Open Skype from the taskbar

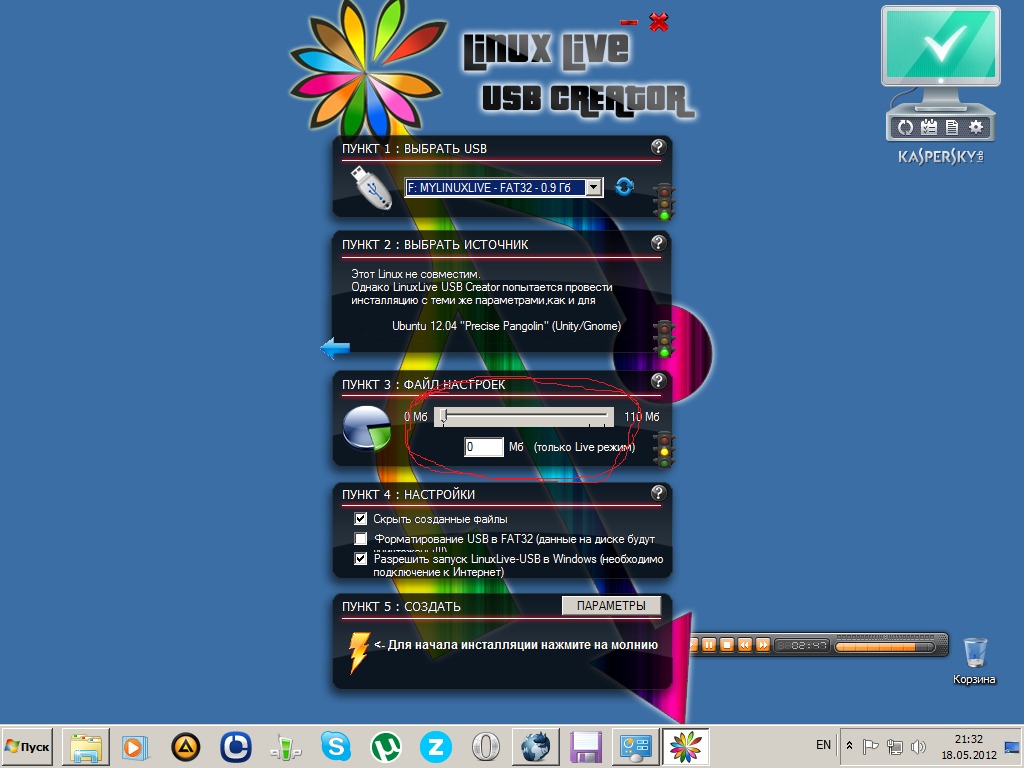(x=336, y=746)
